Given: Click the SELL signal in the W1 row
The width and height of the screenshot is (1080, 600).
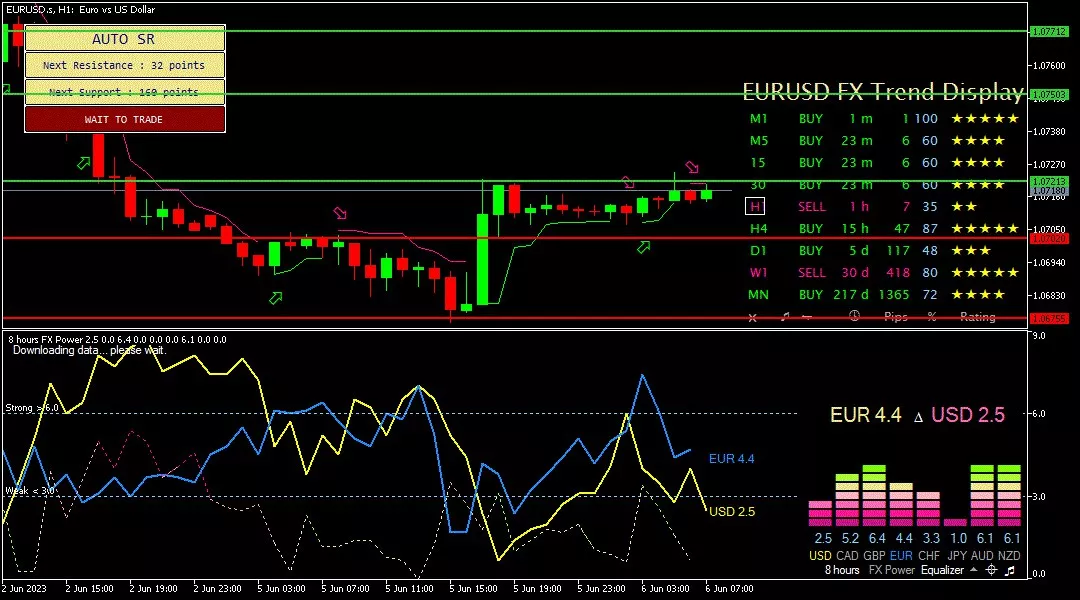Looking at the screenshot, I should coord(811,273).
